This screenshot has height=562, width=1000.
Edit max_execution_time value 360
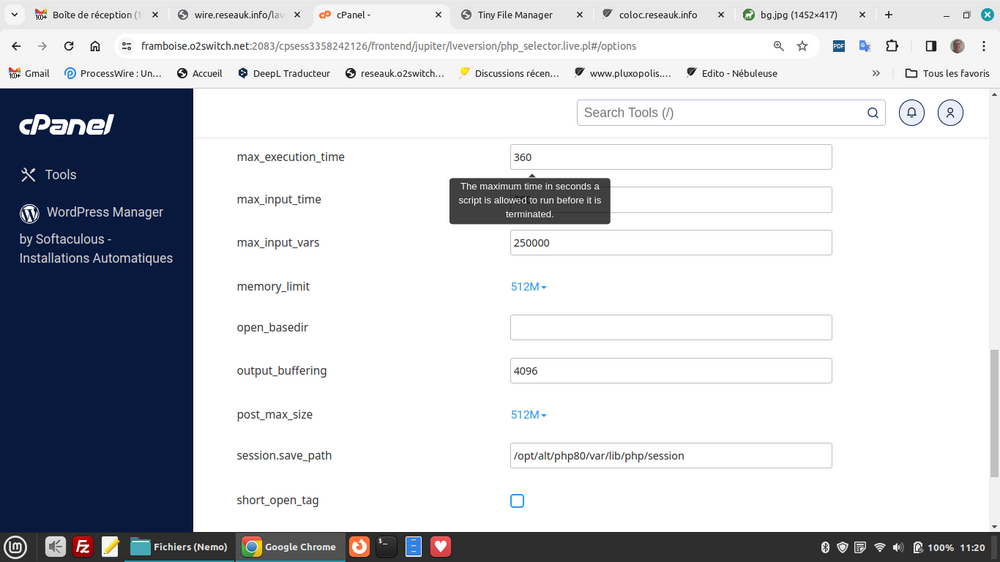tap(671, 157)
